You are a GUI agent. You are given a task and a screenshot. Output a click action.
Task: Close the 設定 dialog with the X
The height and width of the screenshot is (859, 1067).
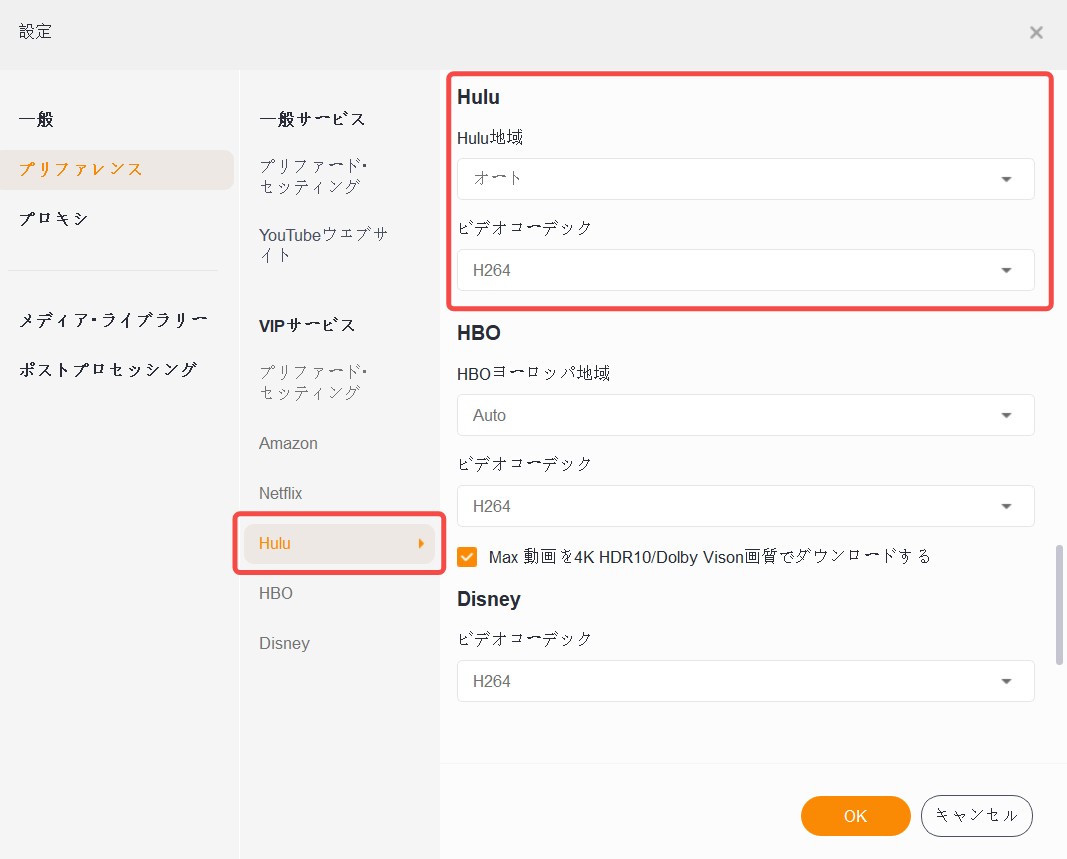coord(1036,33)
